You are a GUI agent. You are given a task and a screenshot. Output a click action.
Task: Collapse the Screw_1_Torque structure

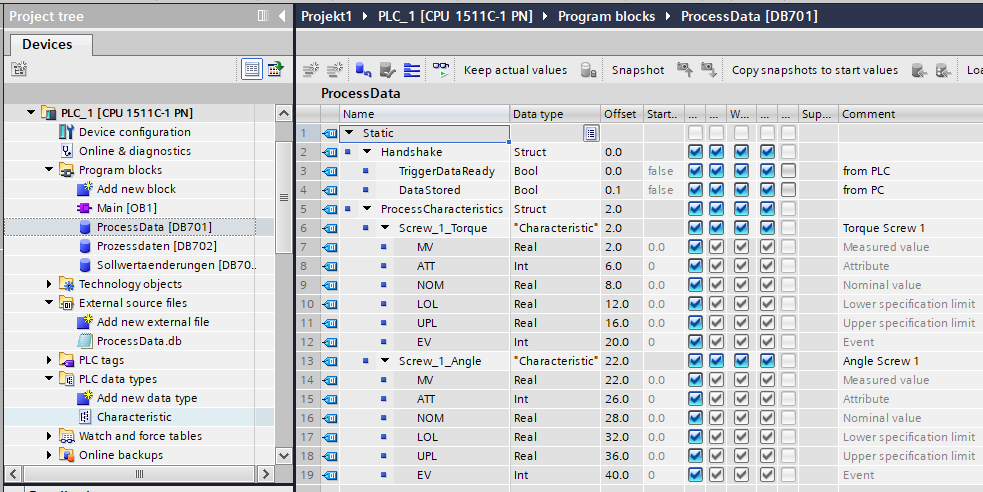point(385,228)
